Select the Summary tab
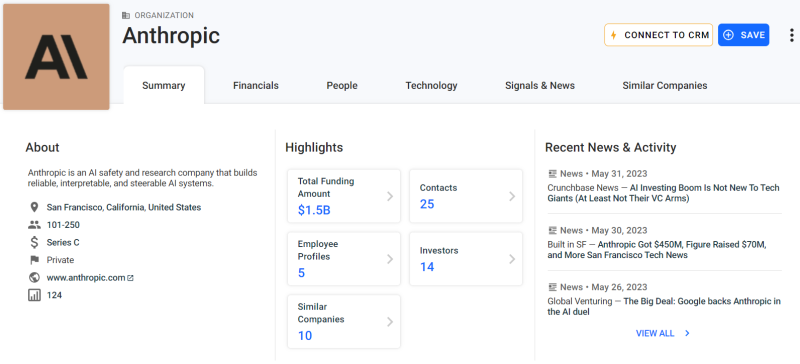 (164, 86)
